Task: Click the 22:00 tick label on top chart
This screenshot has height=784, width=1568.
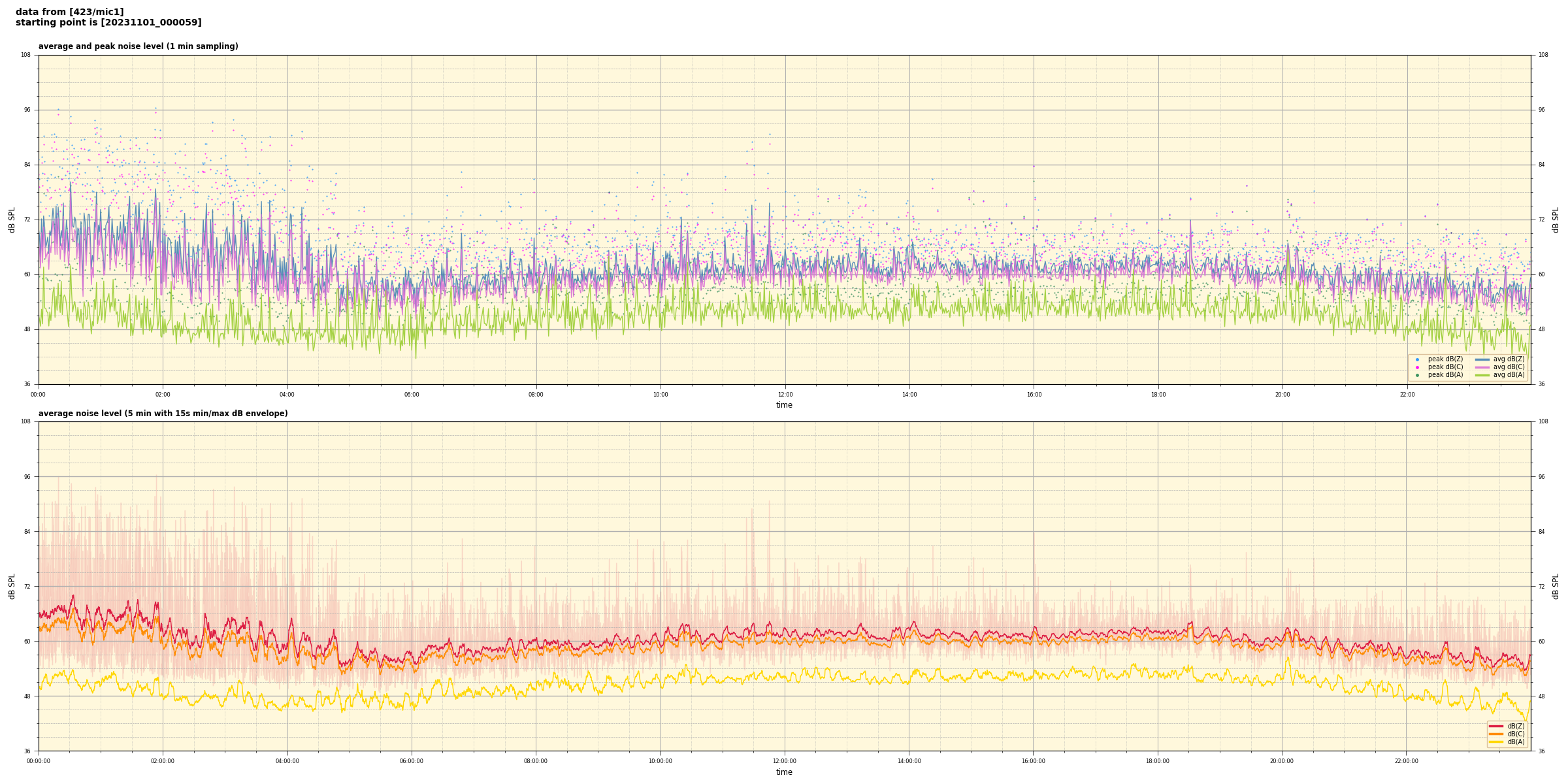Action: [x=1407, y=395]
